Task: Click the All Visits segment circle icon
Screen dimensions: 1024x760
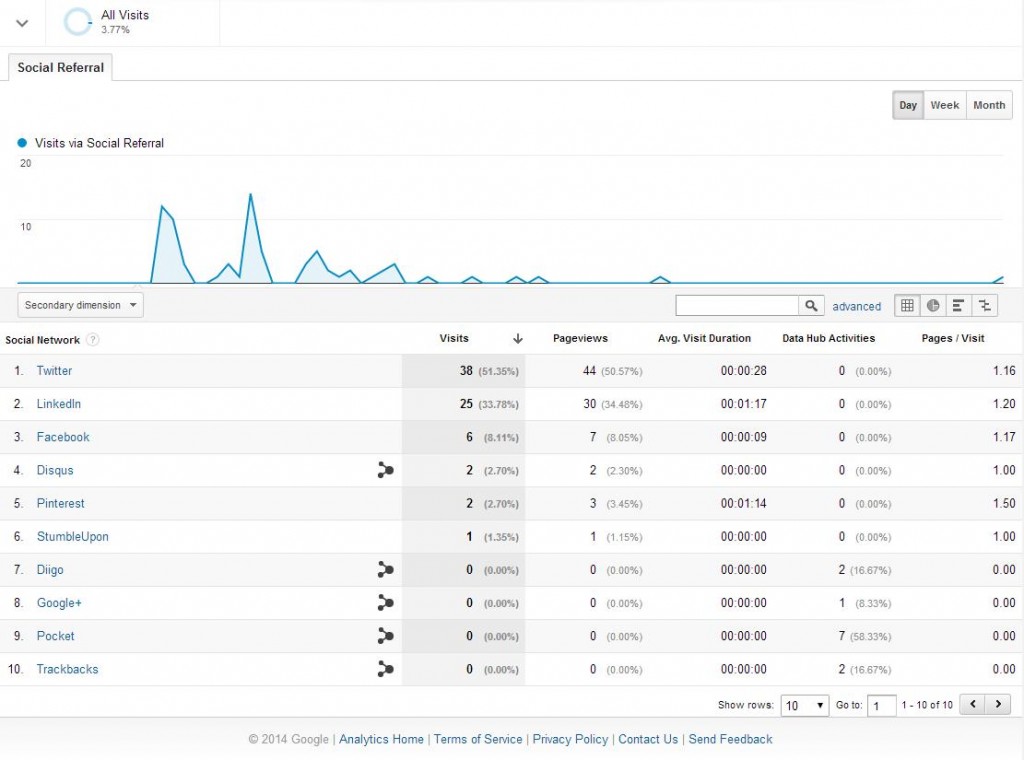Action: pyautogui.click(x=78, y=22)
